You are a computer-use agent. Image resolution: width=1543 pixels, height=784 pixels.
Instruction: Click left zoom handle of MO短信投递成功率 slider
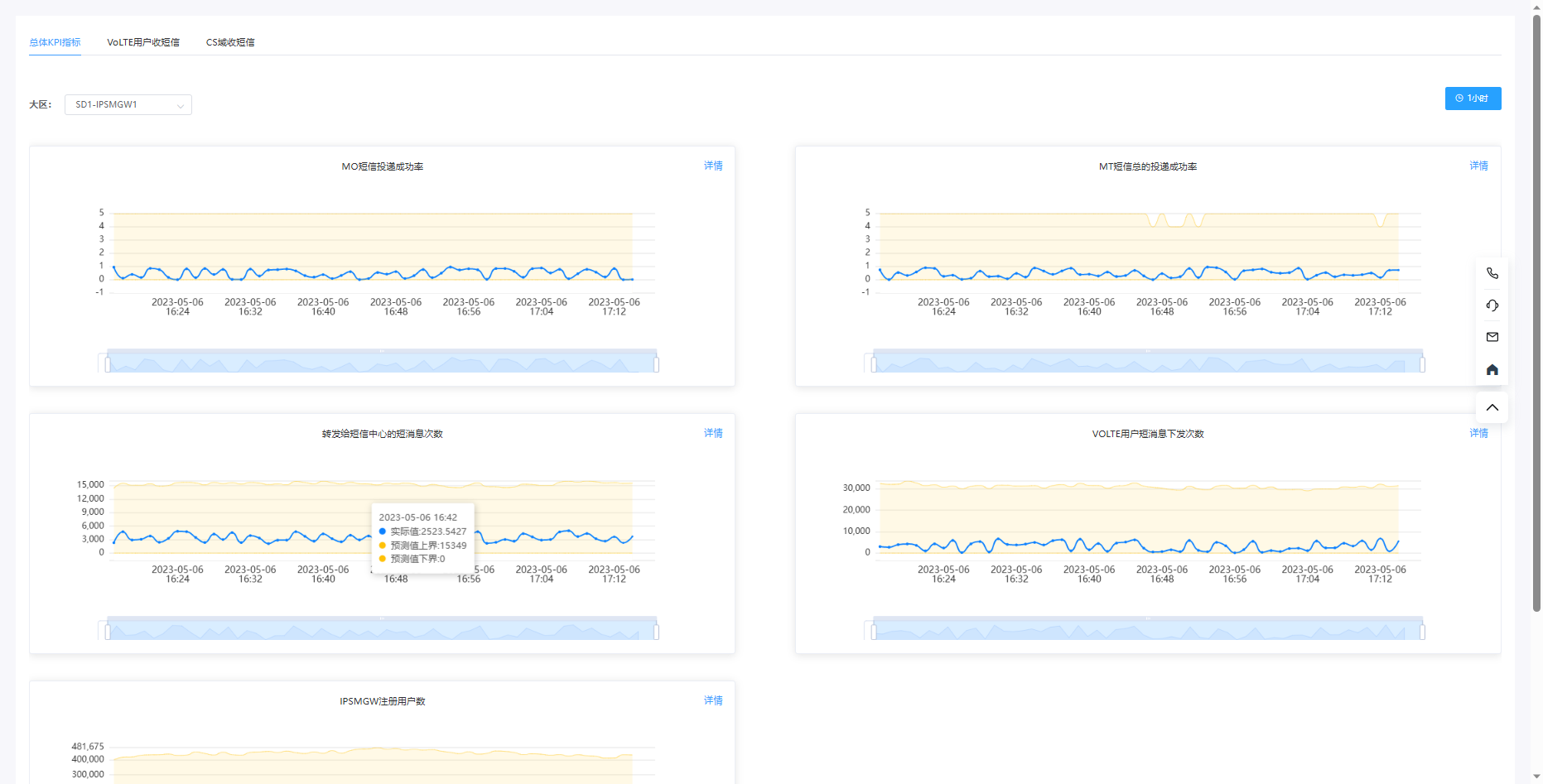108,364
